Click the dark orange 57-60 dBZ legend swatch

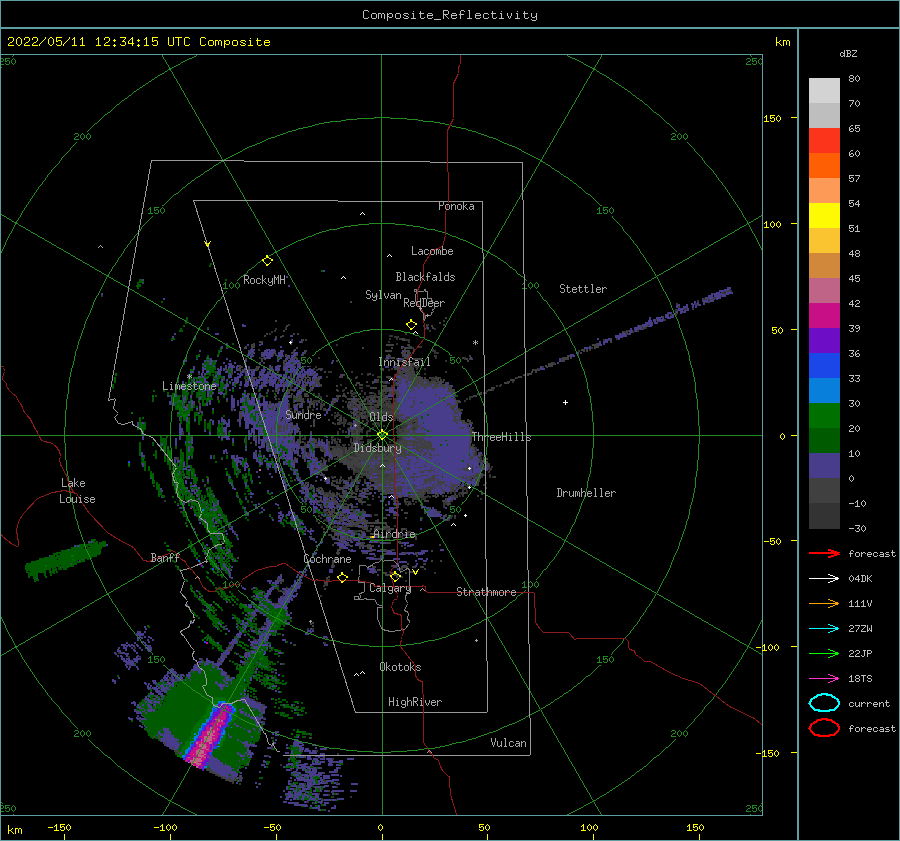pyautogui.click(x=824, y=165)
